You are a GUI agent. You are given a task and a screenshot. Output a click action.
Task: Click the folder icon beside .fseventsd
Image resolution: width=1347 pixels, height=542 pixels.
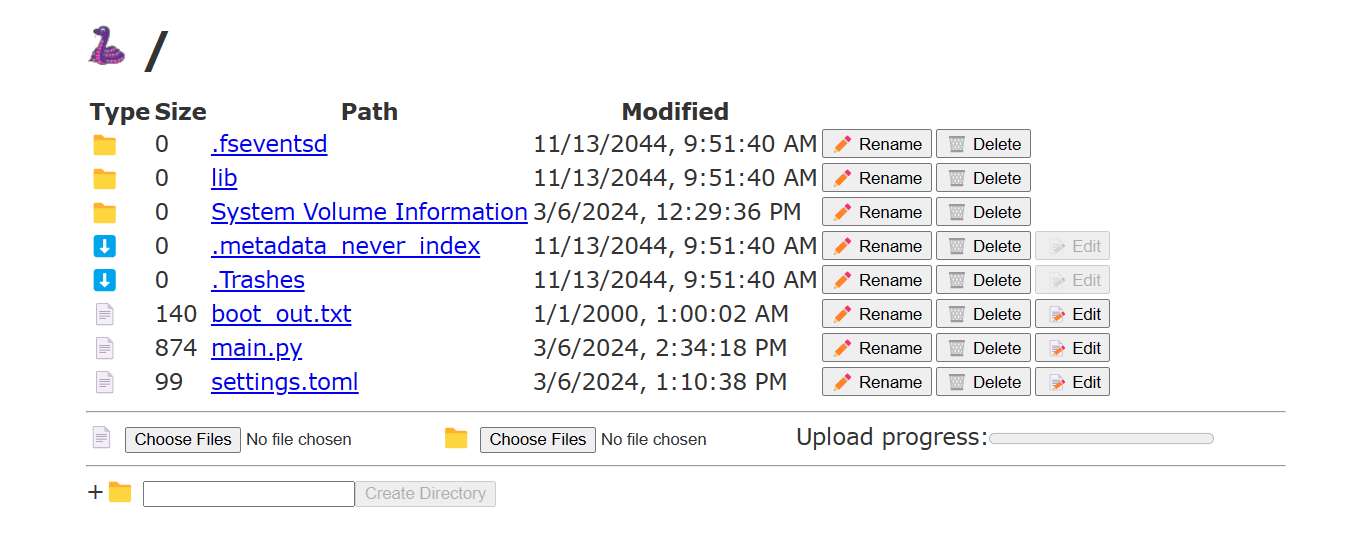[104, 145]
